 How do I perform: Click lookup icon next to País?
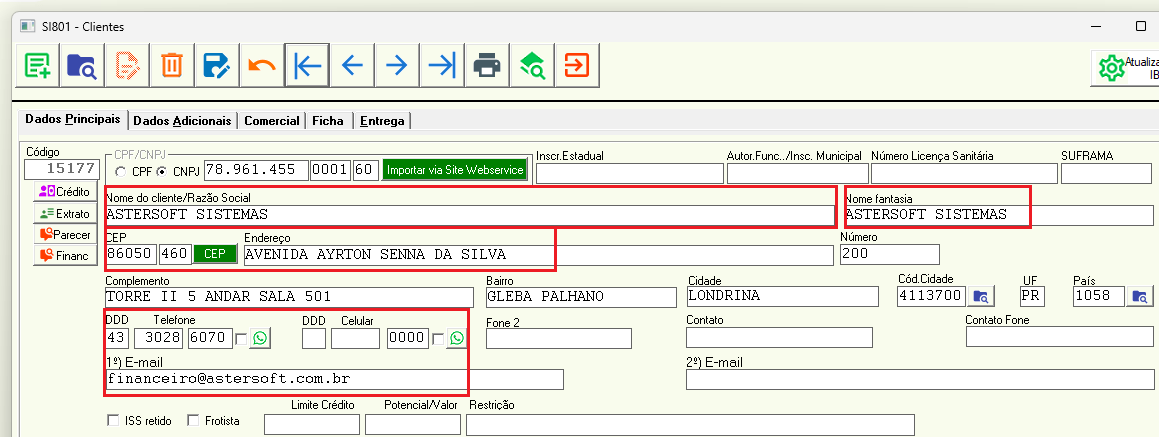[x=1141, y=297]
